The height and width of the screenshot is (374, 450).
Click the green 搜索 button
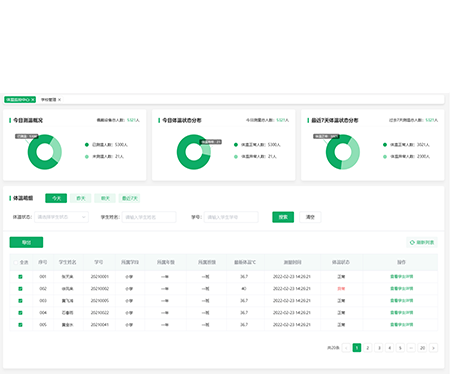(283, 217)
